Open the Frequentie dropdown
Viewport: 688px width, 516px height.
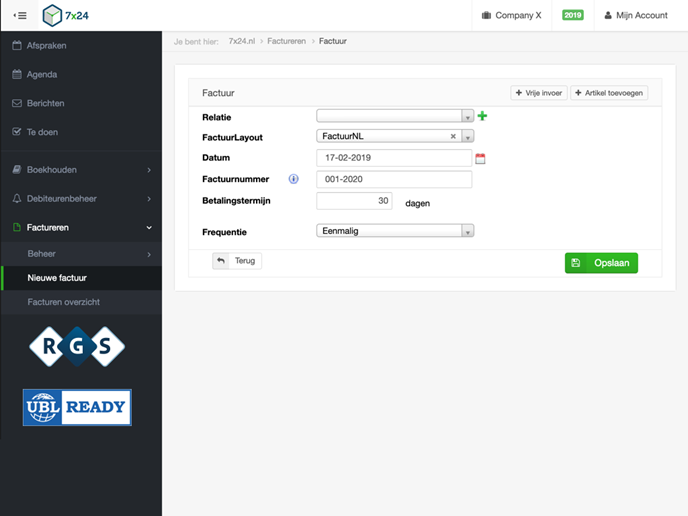coord(467,231)
